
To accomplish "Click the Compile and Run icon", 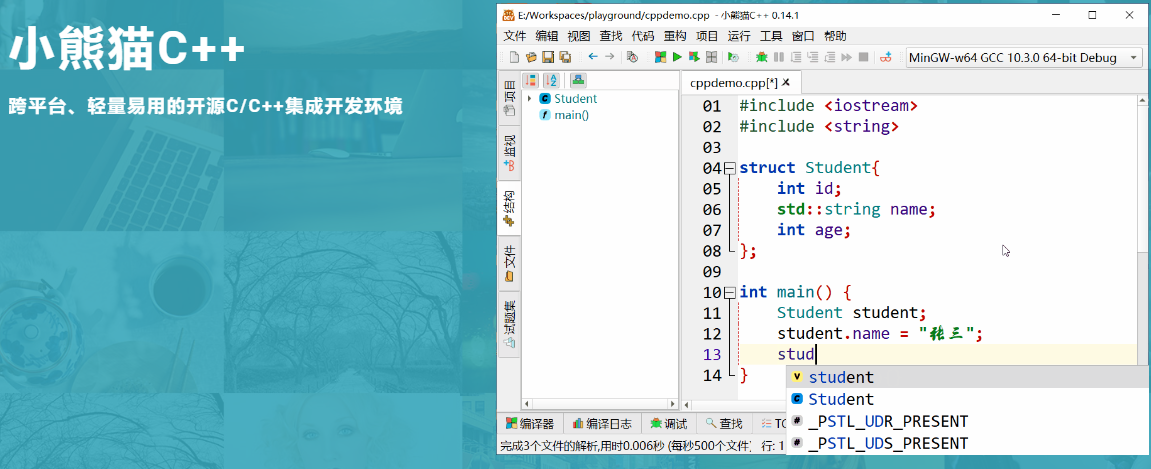I will 694,57.
